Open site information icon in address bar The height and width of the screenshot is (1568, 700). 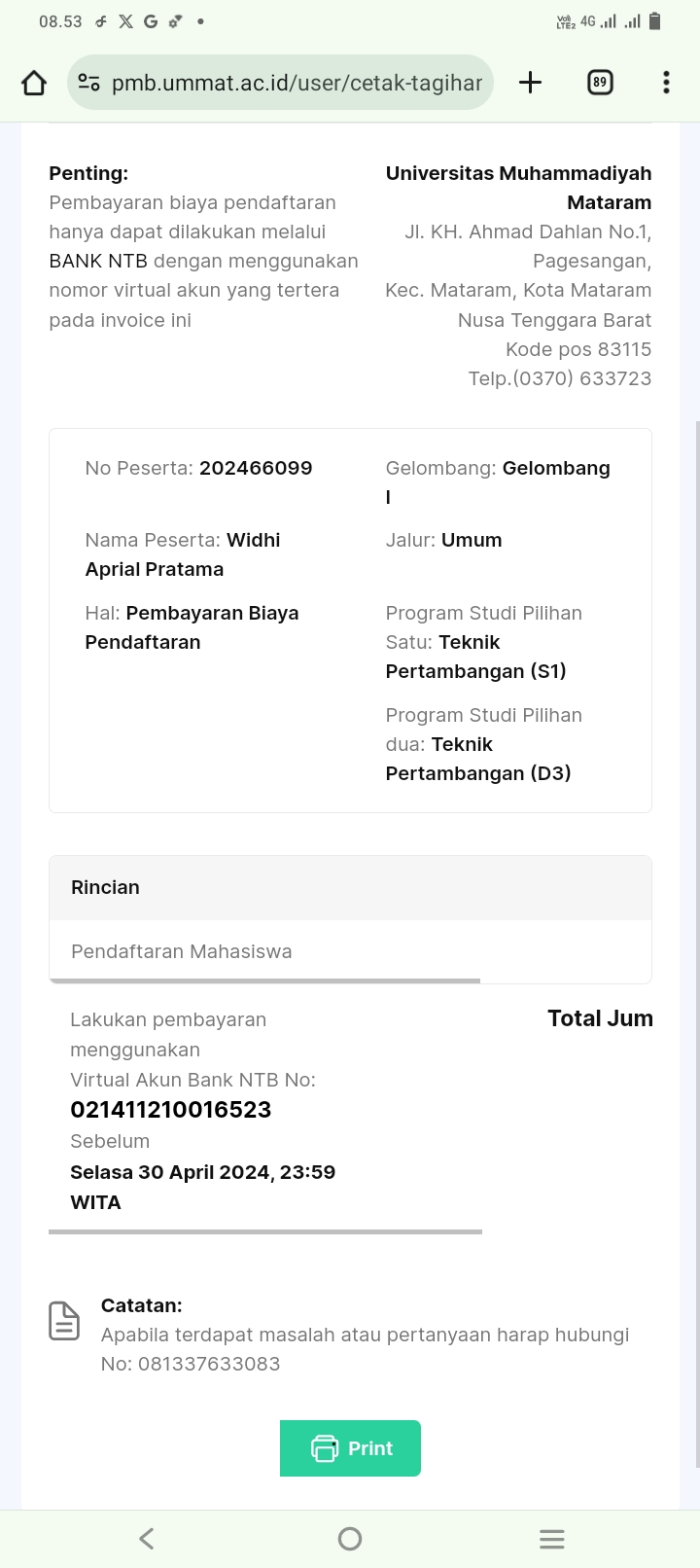(x=88, y=83)
